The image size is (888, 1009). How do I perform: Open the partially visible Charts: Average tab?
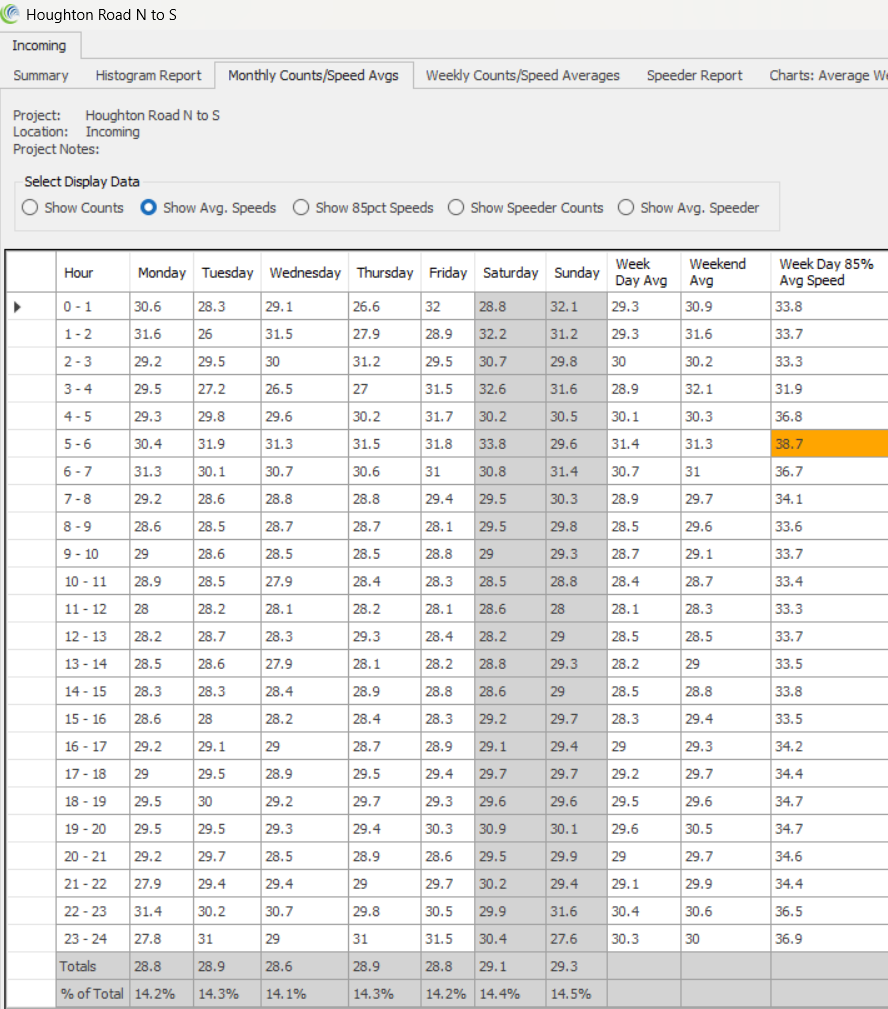pos(827,75)
